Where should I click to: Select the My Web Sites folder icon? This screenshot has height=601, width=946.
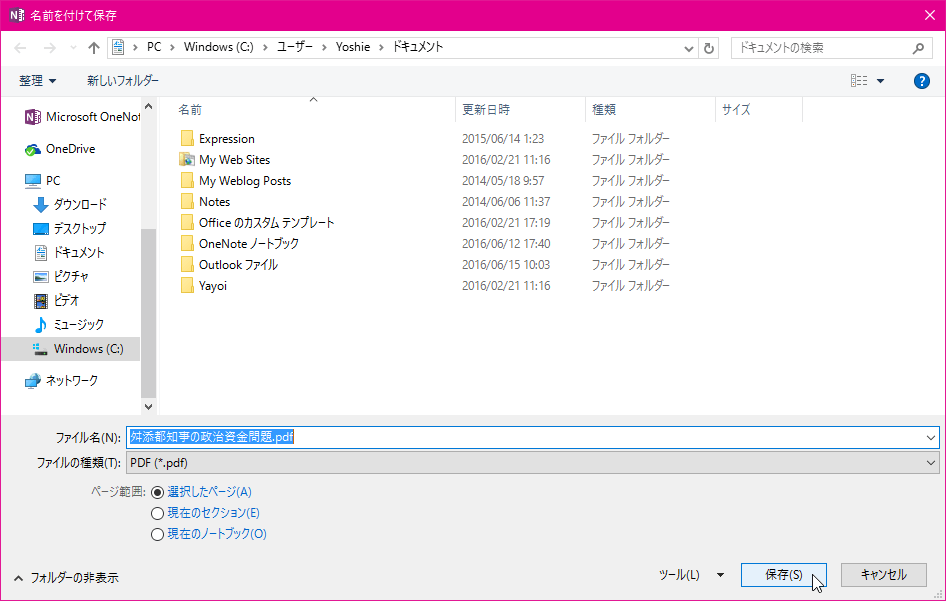coord(187,160)
